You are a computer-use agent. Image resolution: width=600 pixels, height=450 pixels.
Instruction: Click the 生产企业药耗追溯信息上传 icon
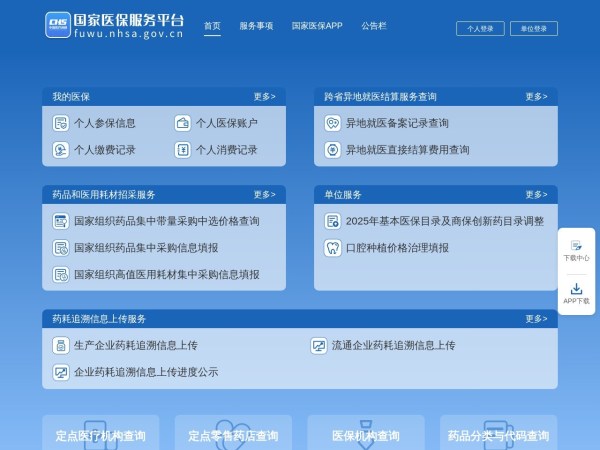pos(60,345)
